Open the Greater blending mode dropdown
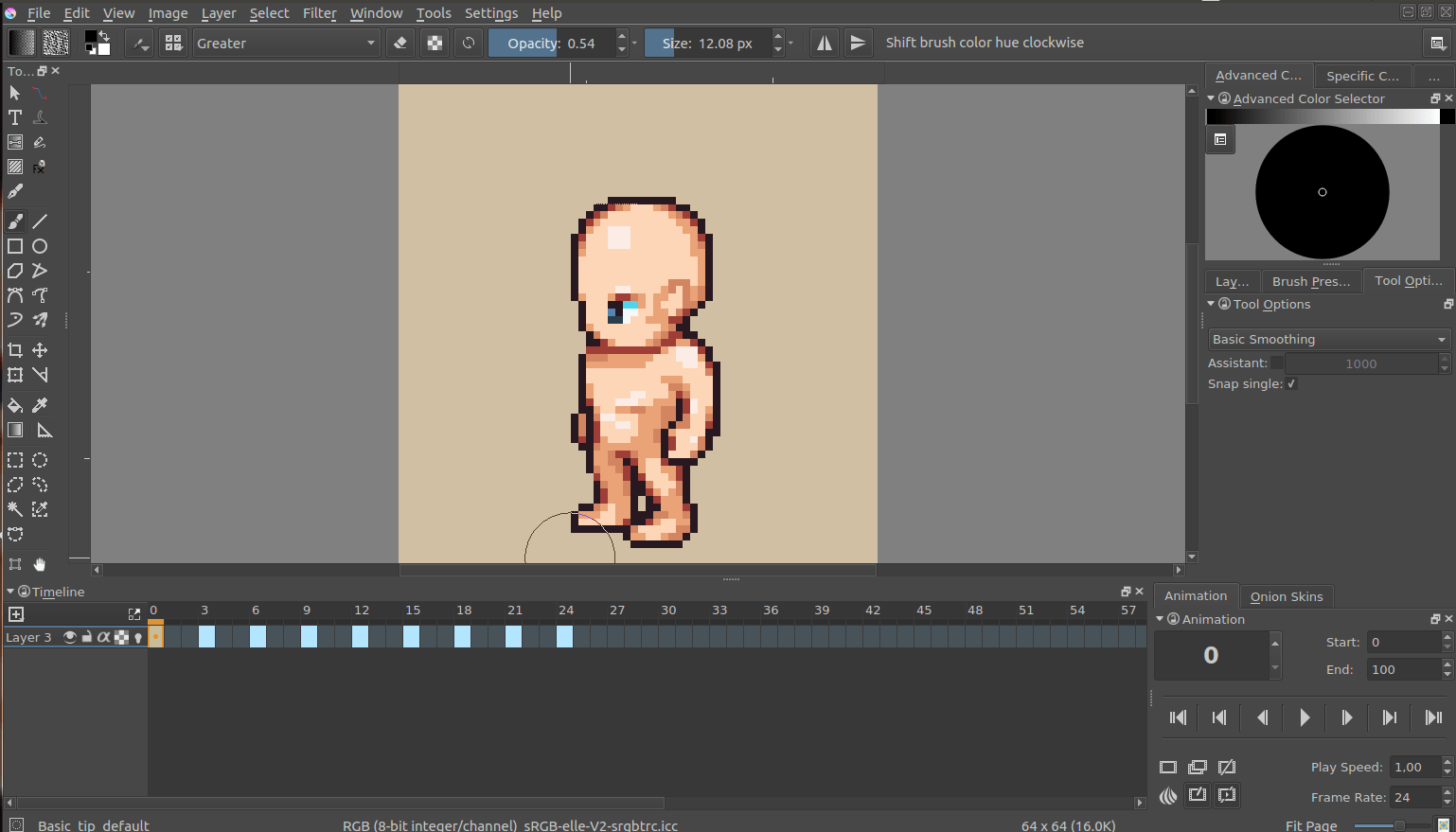 pos(286,42)
